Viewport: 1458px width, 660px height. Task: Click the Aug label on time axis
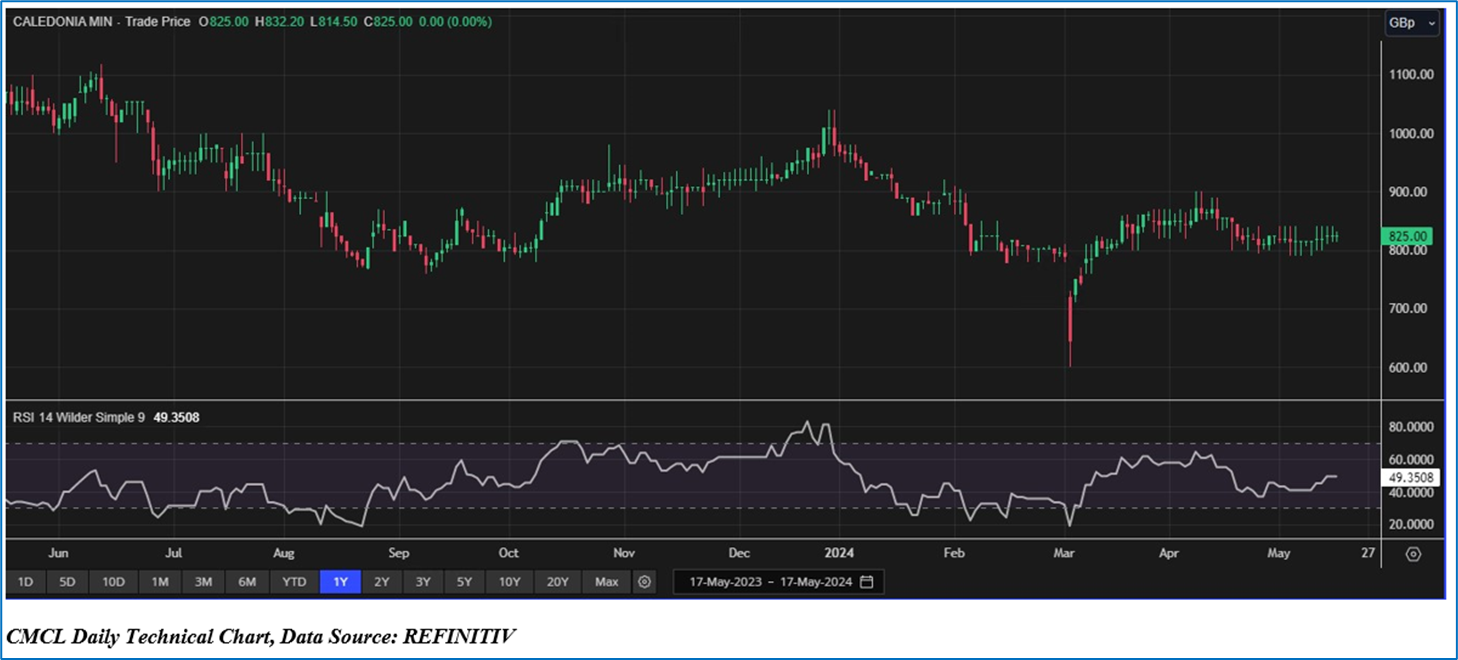pyautogui.click(x=283, y=553)
